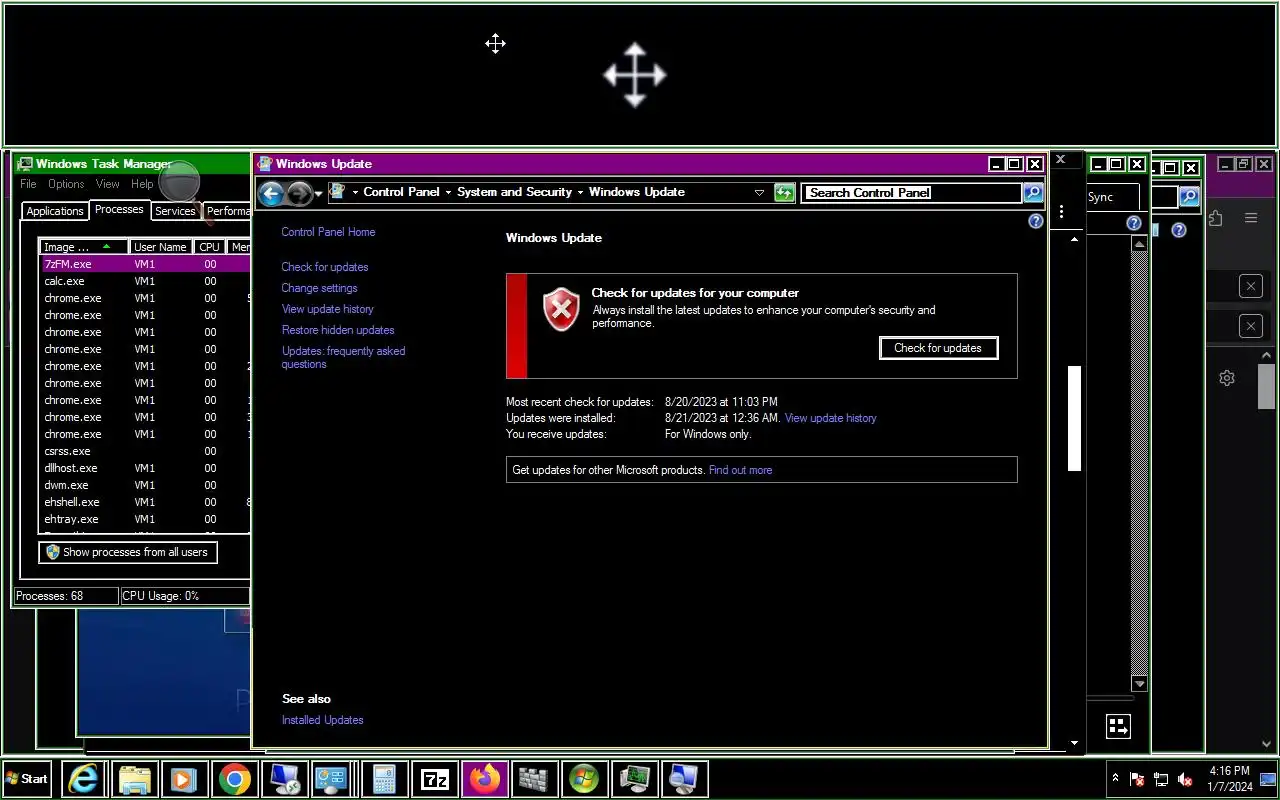Image resolution: width=1280 pixels, height=800 pixels.
Task: Switch to Google Chrome on the taskbar
Action: (x=234, y=779)
